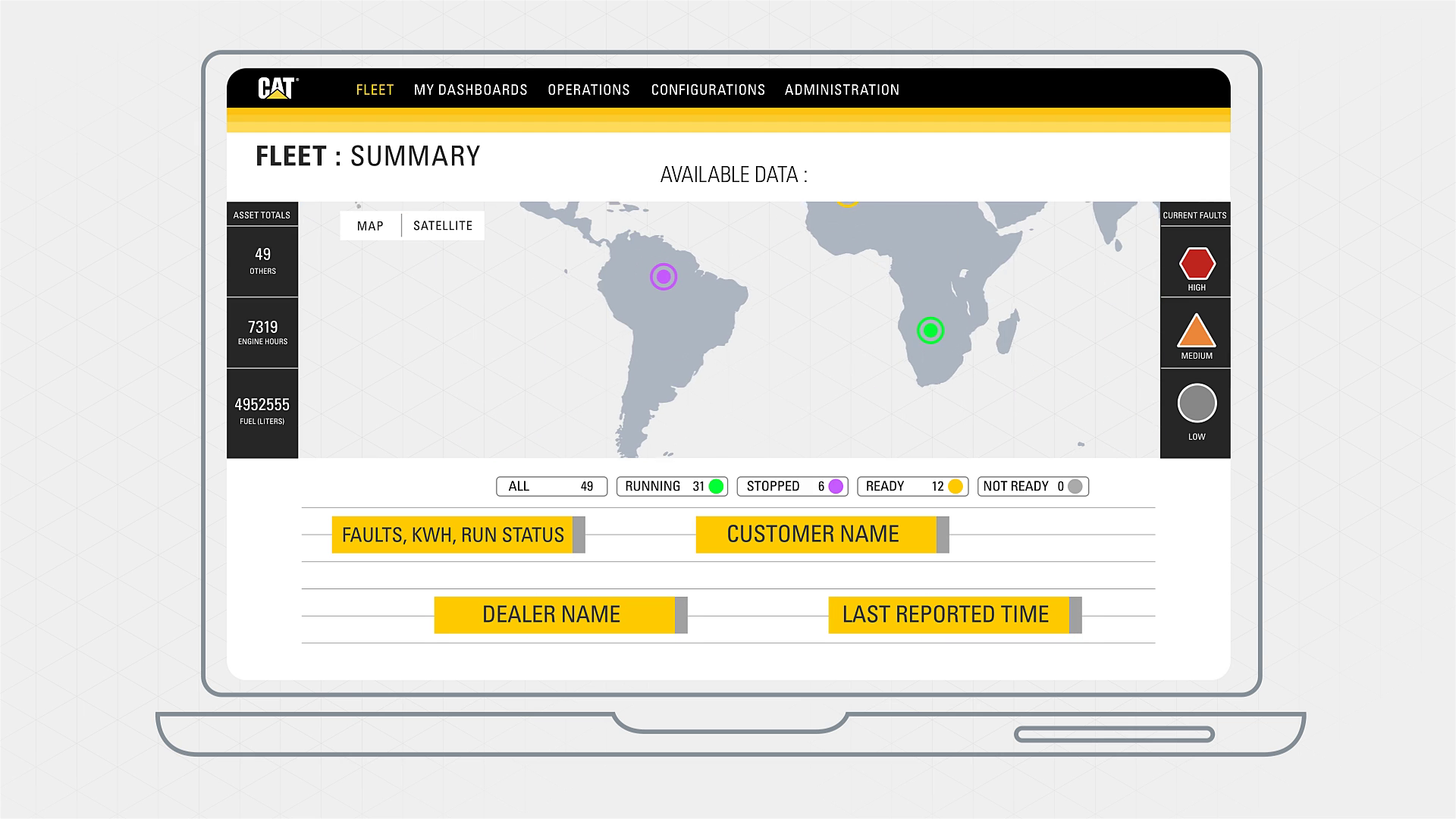Select the gray Low fault circle
The image size is (1456, 819).
click(x=1197, y=403)
